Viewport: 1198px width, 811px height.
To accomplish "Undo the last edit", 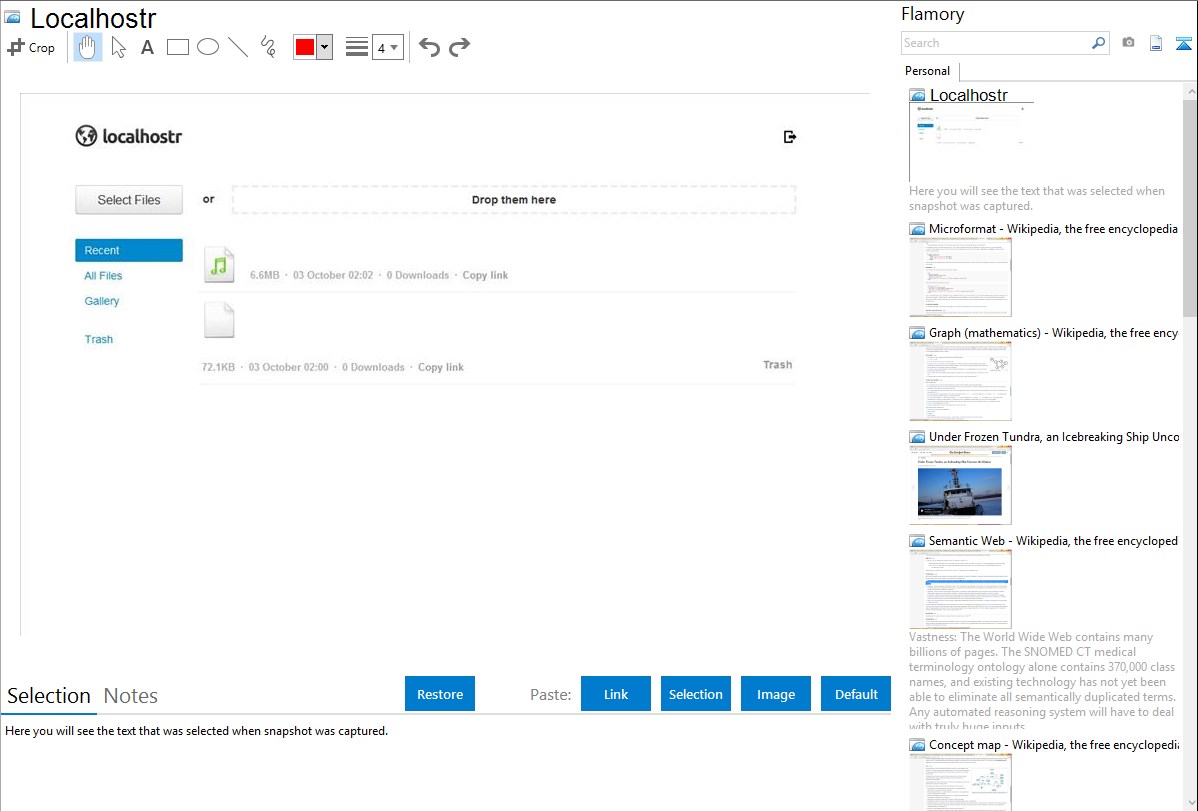I will click(x=429, y=47).
